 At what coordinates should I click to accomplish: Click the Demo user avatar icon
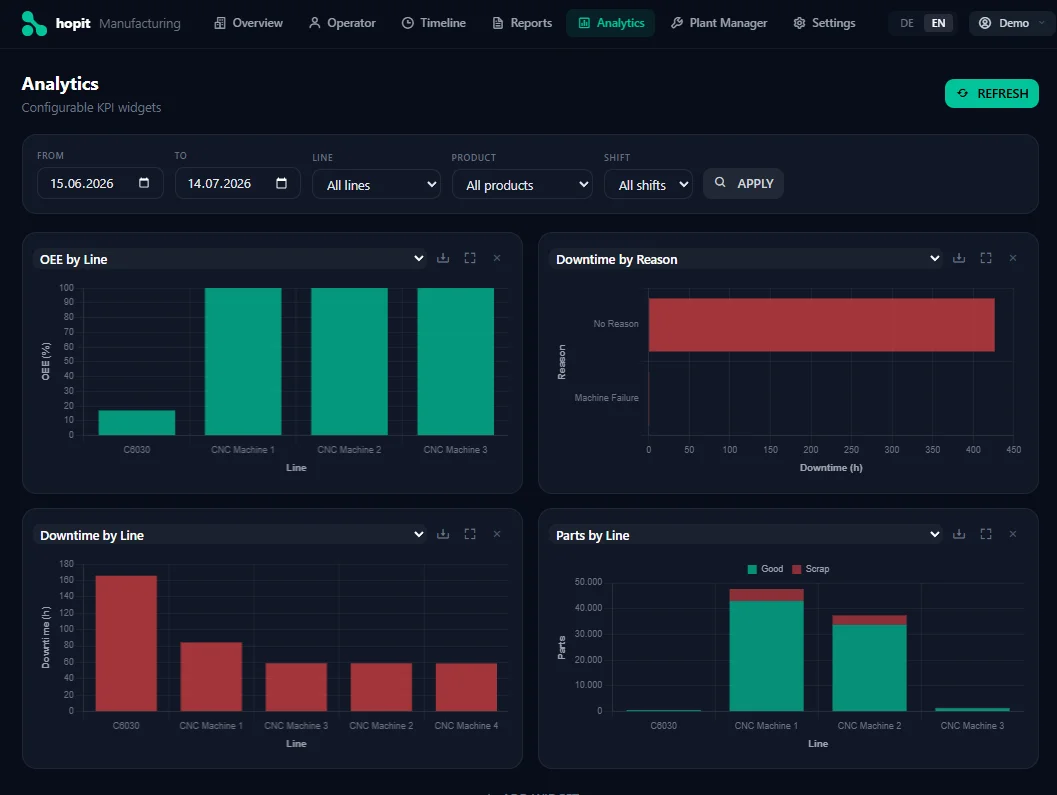[x=985, y=23]
